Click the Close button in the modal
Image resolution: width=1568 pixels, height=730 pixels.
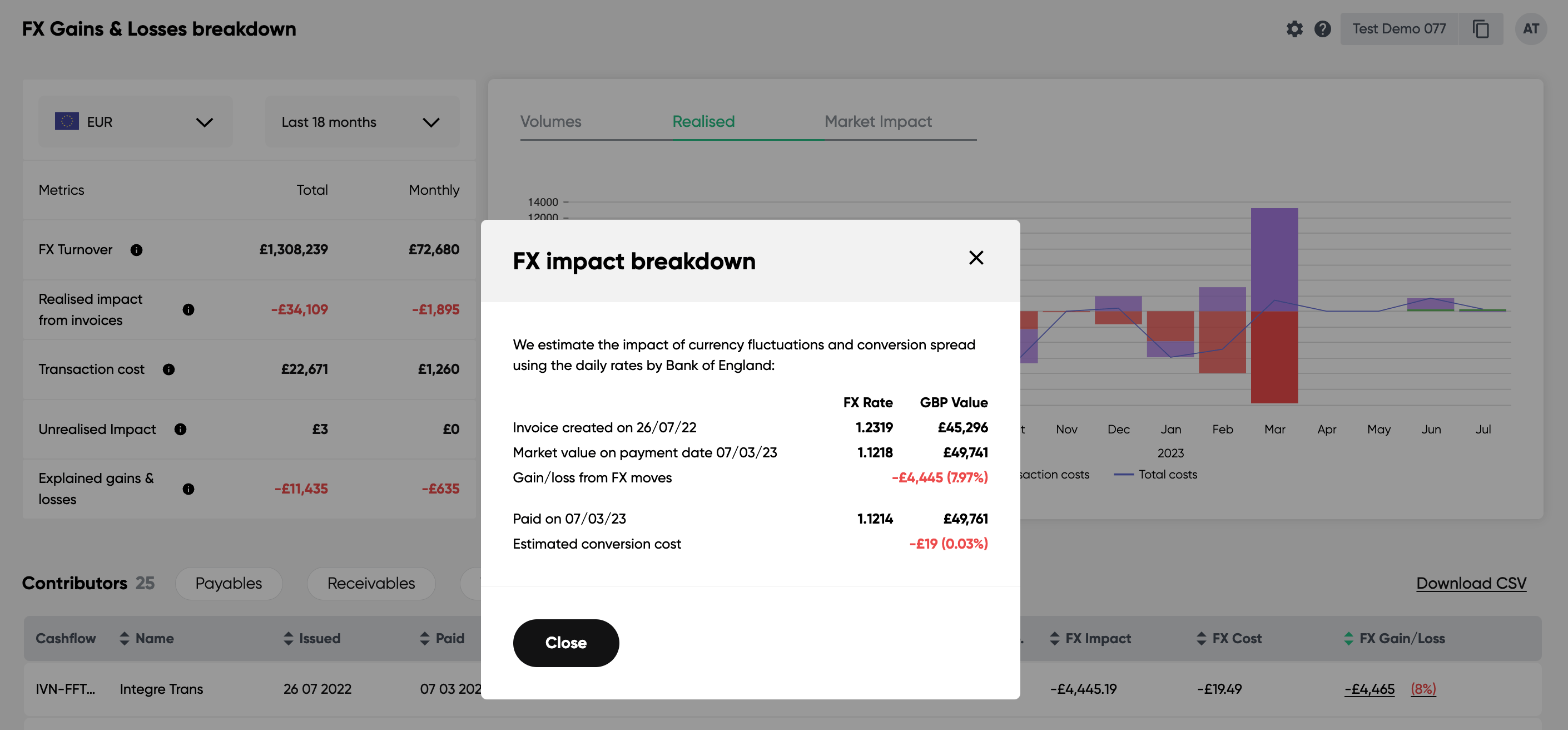[566, 643]
